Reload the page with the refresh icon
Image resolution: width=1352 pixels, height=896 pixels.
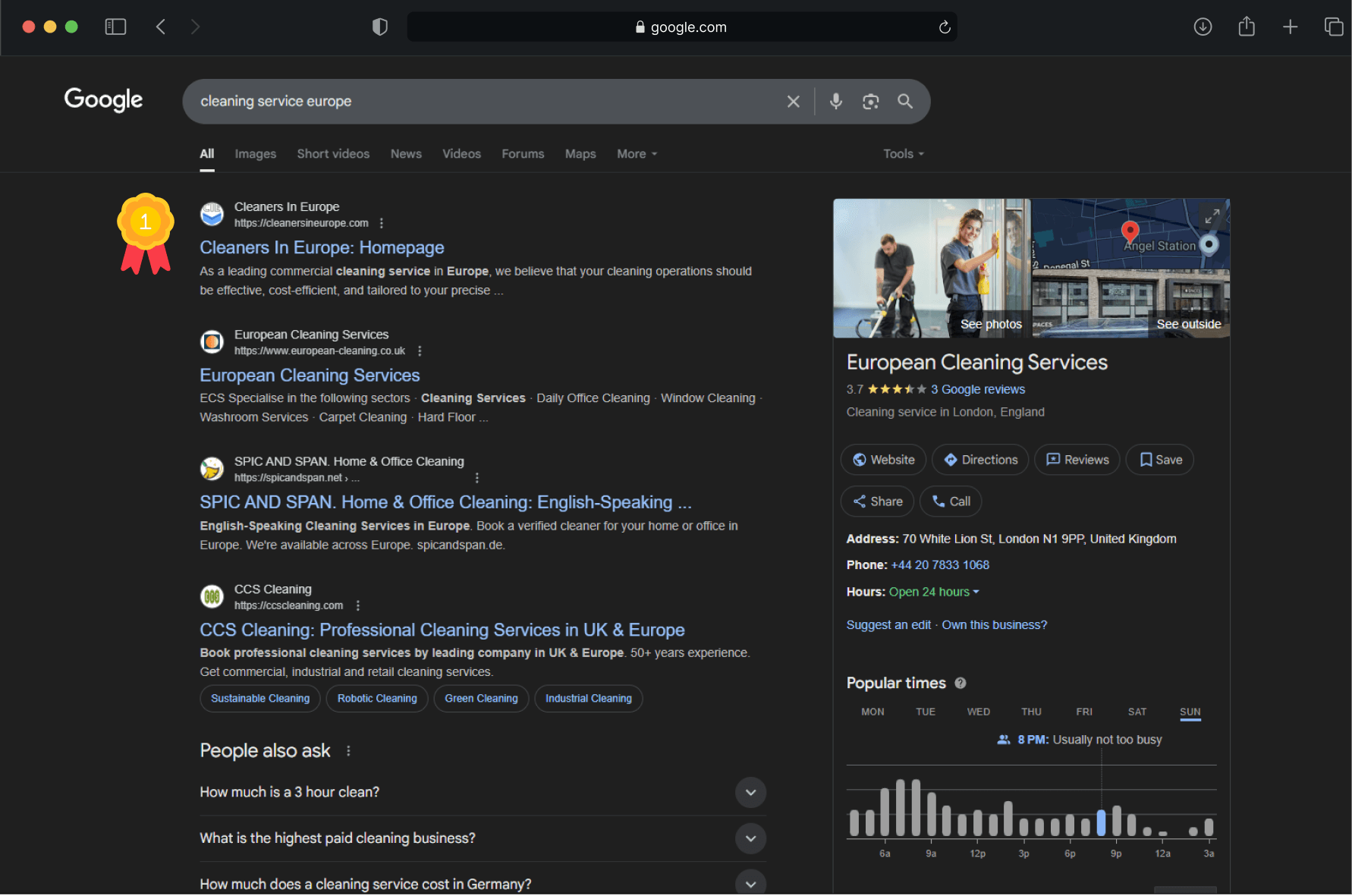click(945, 27)
